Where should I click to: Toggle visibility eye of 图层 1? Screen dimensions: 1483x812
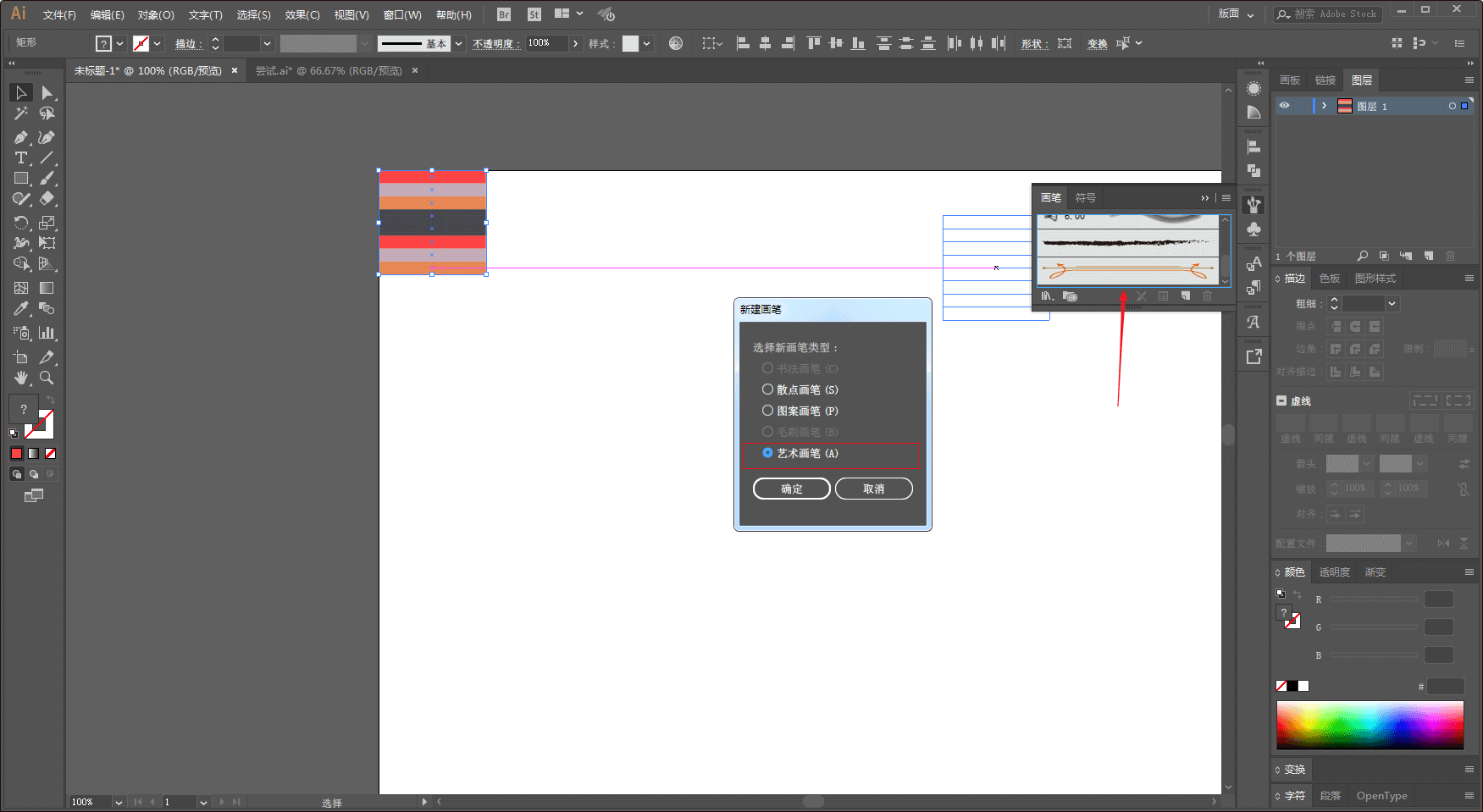point(1285,106)
